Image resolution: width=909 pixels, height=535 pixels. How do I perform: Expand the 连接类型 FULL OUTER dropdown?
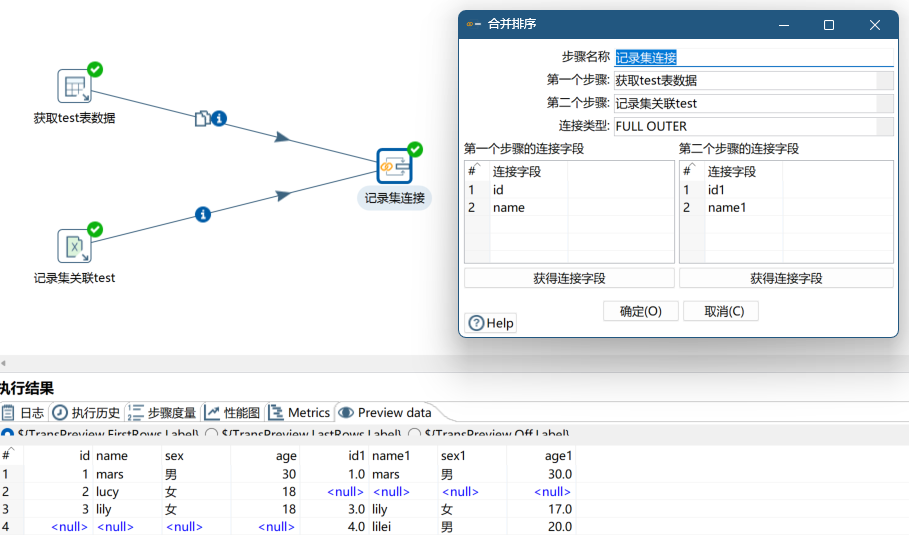pos(884,126)
